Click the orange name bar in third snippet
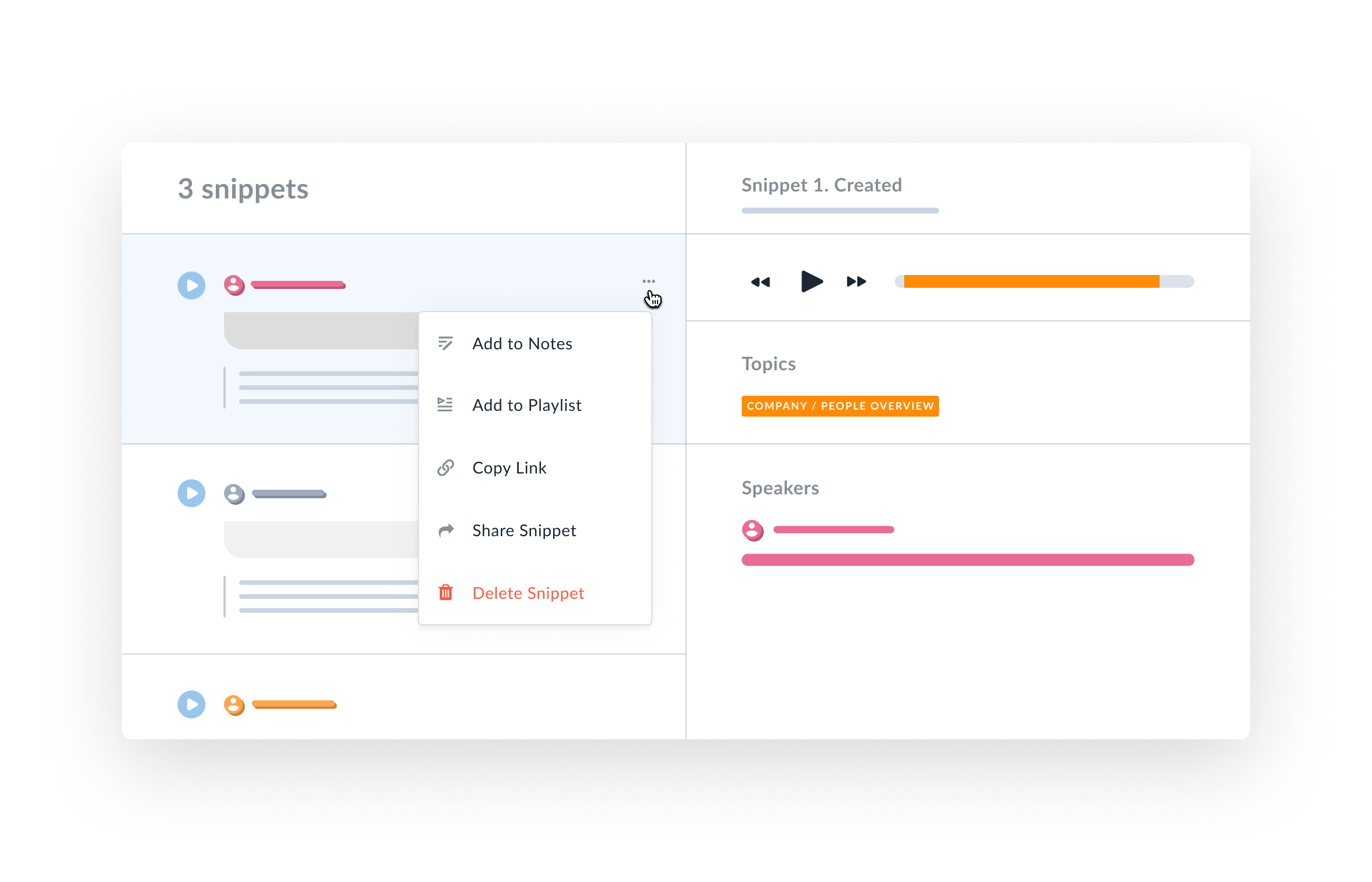This screenshot has height=882, width=1372. click(x=294, y=705)
